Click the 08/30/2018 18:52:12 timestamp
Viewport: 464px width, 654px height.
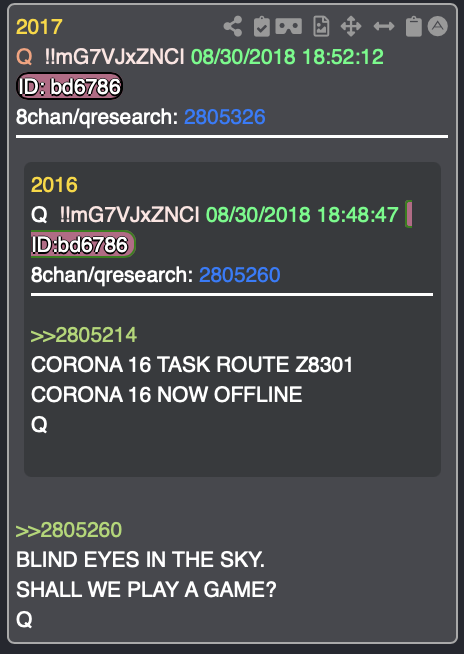click(287, 57)
